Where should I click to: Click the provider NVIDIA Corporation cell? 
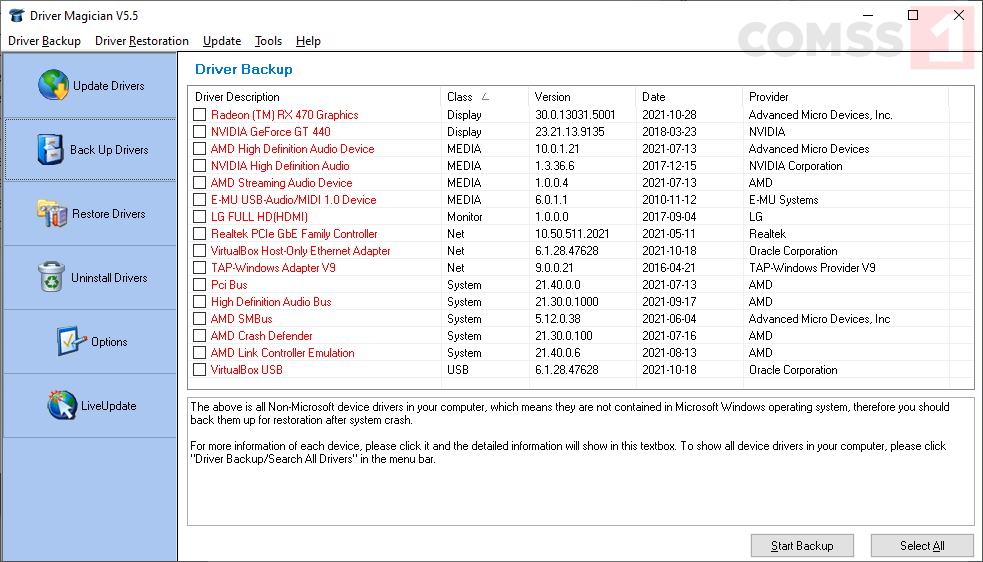(796, 166)
